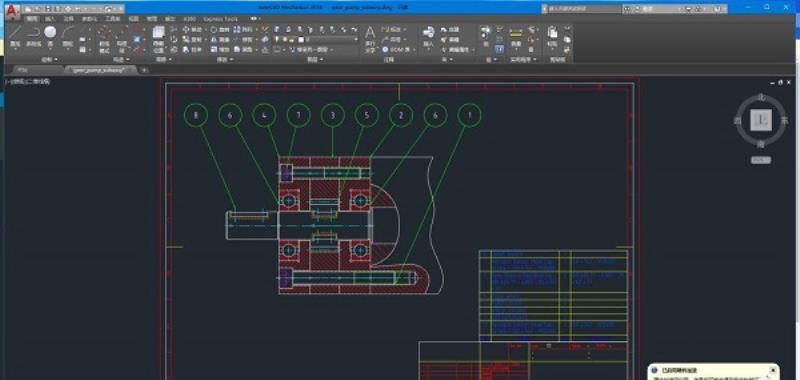800x380 pixels.
Task: Switch to gear_pump_subassy drawing tab
Action: click(x=98, y=70)
